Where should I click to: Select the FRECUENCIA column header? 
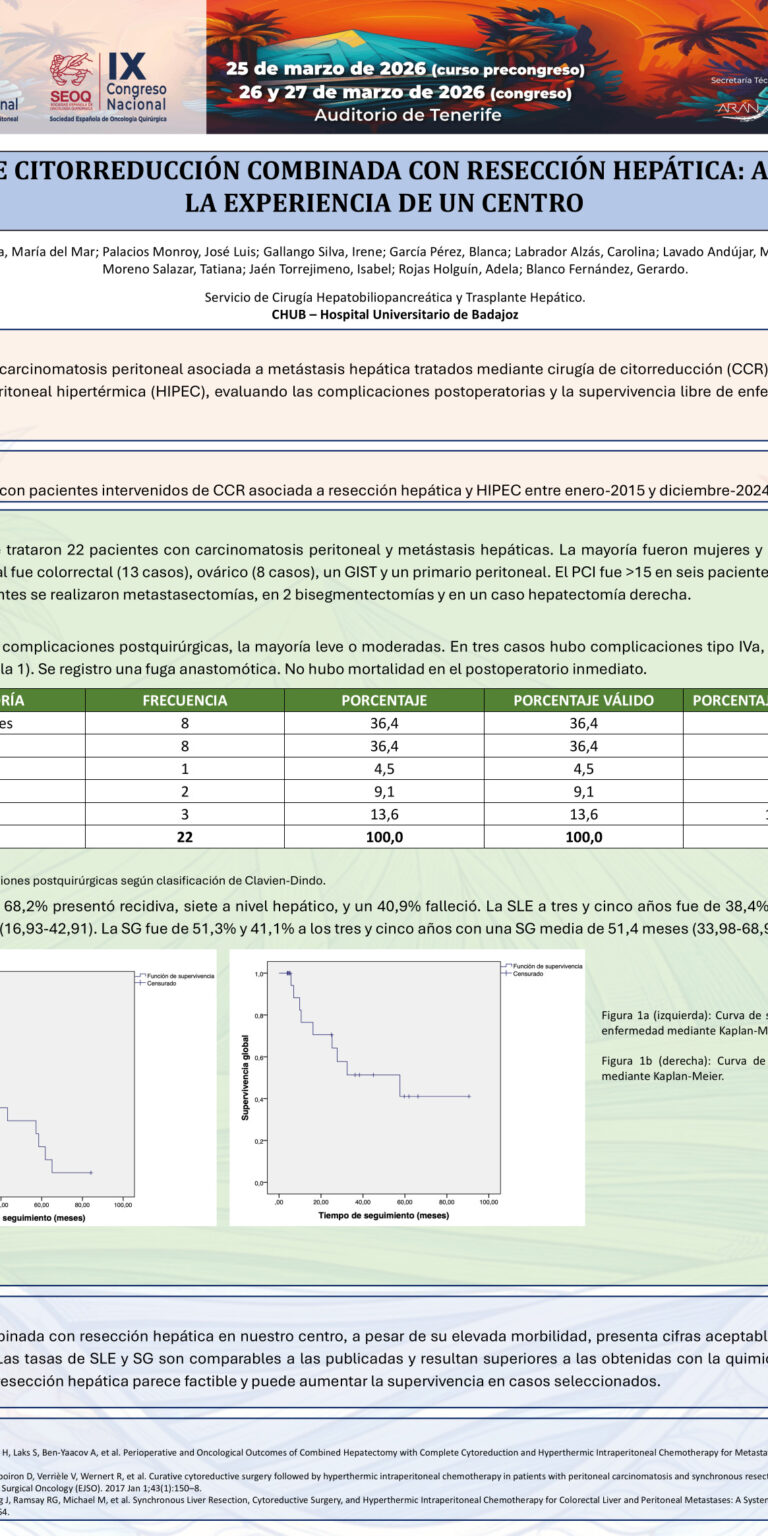pyautogui.click(x=185, y=700)
